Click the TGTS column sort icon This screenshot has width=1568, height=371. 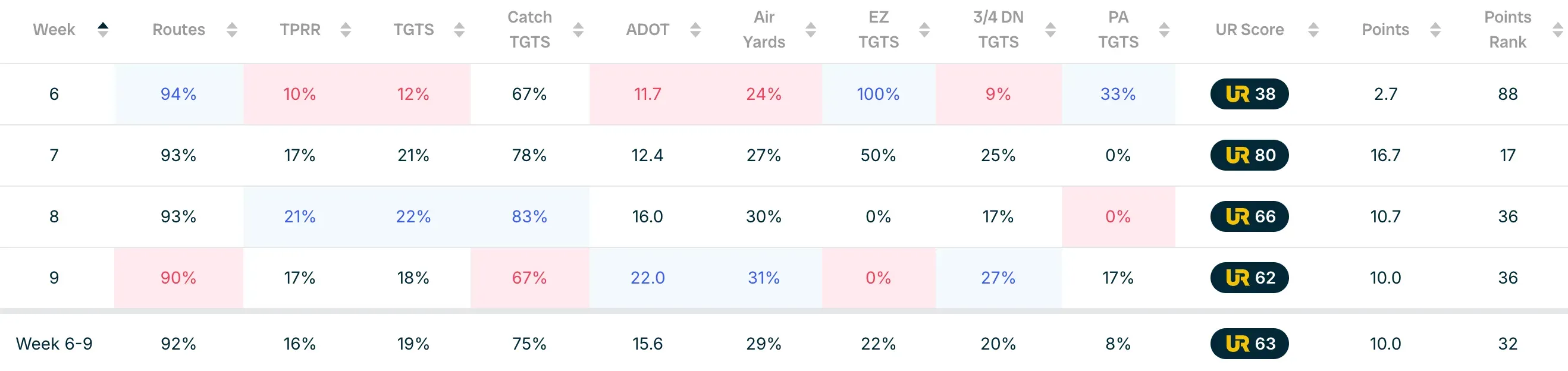459,29
